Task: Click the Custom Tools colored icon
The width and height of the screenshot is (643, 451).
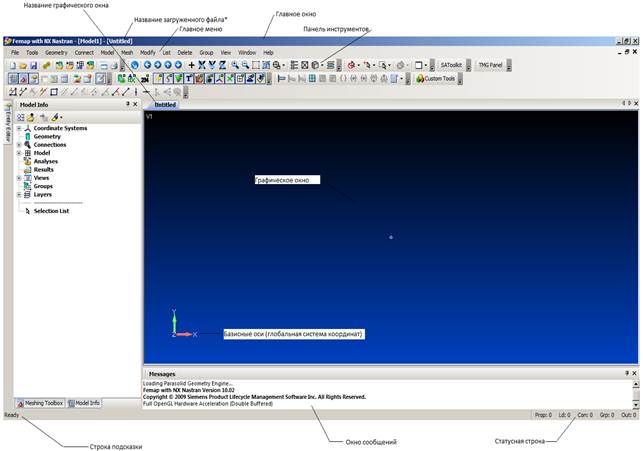Action: pos(420,78)
